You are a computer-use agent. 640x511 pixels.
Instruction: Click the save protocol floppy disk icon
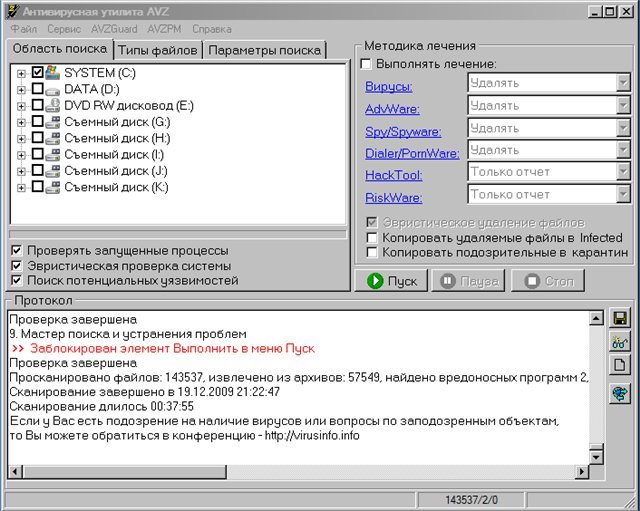click(x=619, y=318)
